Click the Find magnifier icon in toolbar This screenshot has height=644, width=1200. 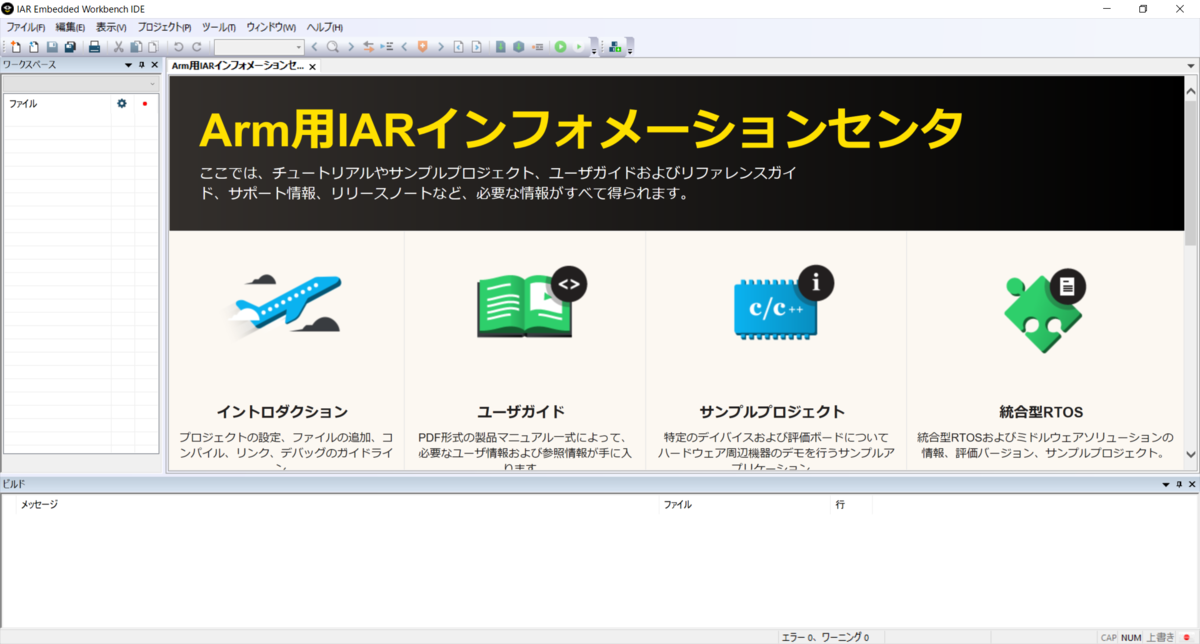(332, 47)
